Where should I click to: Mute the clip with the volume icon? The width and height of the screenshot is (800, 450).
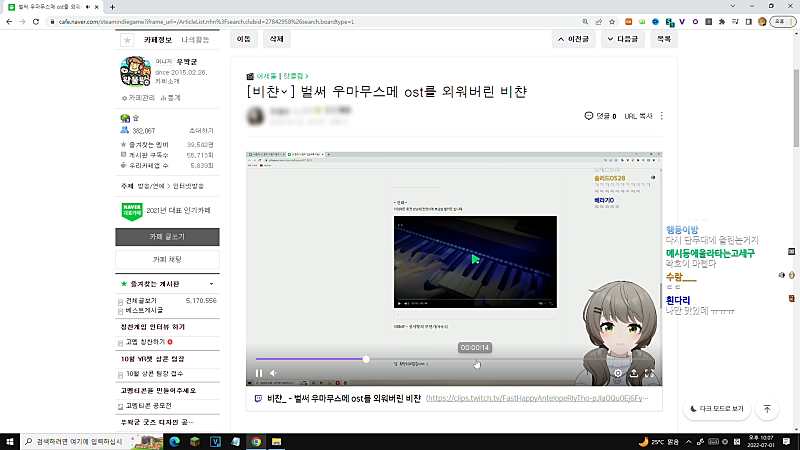click(x=273, y=373)
